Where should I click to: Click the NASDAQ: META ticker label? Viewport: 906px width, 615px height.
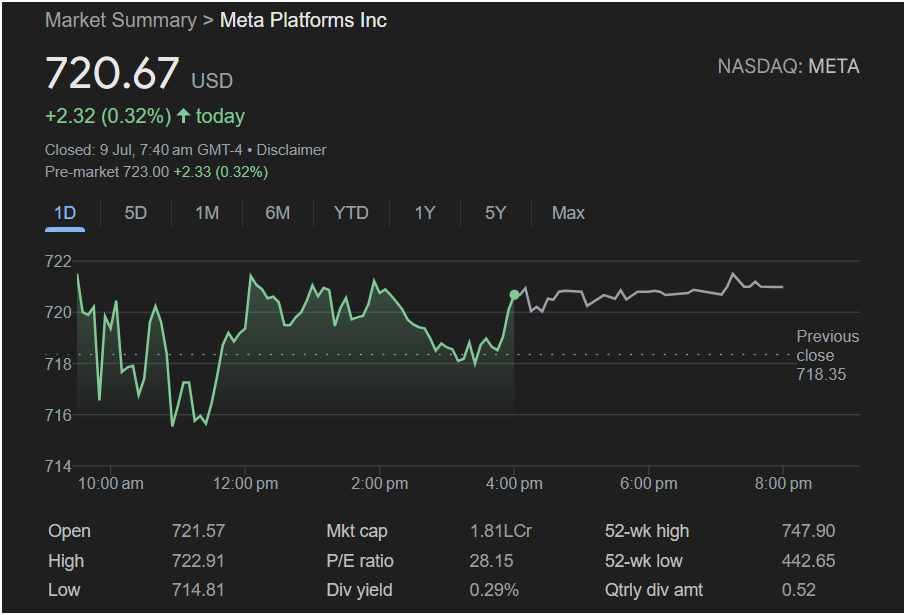click(788, 67)
